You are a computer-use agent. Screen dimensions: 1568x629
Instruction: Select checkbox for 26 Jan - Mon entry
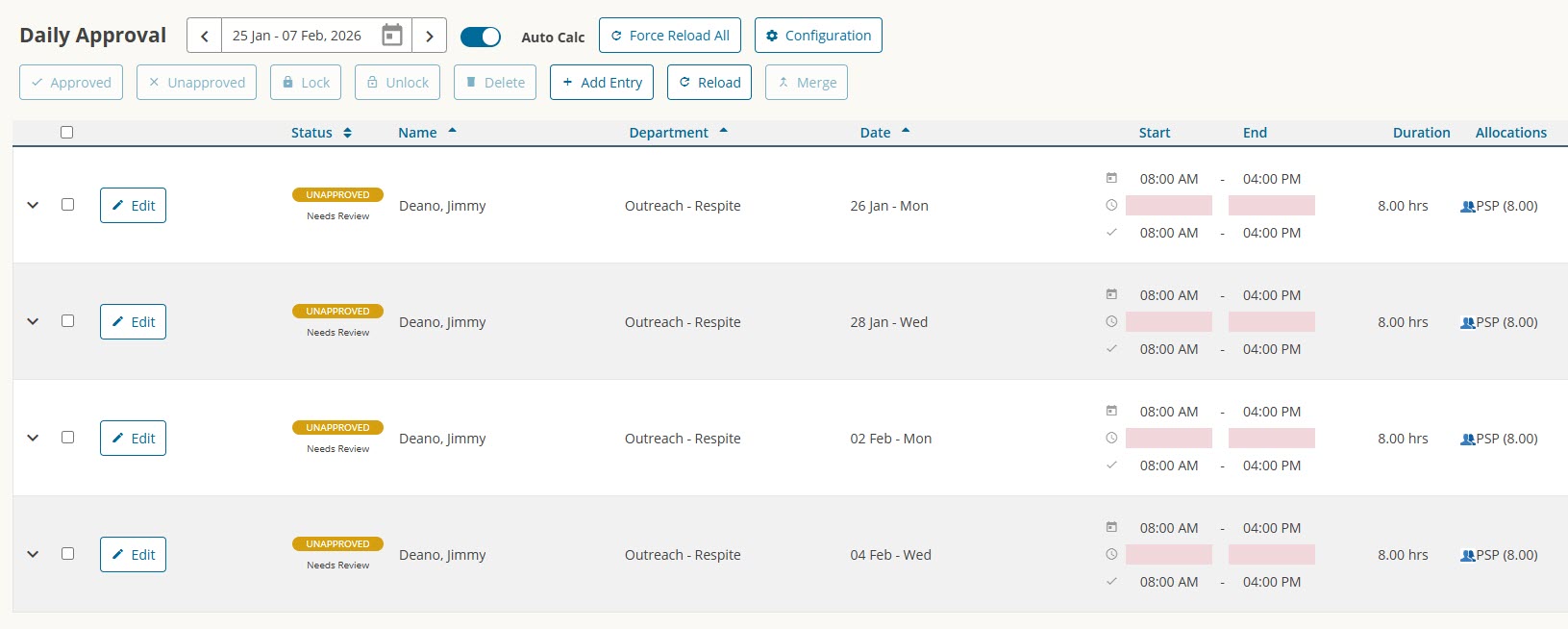point(67,204)
